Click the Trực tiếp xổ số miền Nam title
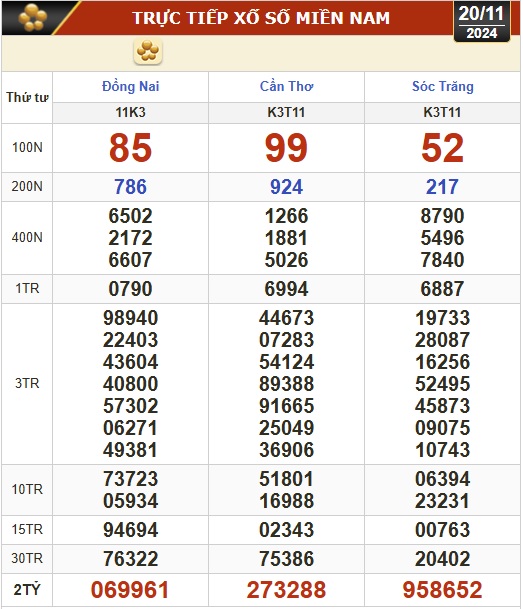Viewport: 523px width, 609px height. 261,18
